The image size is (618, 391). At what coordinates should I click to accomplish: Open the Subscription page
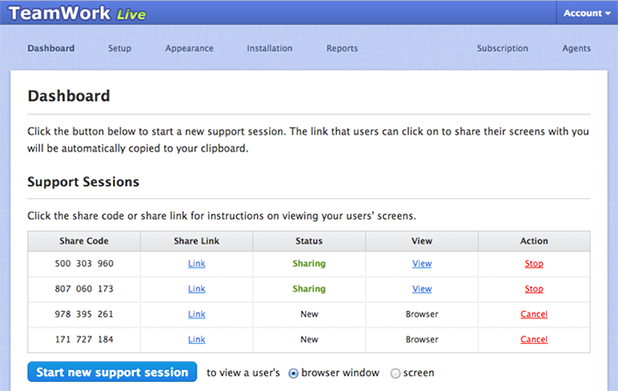(503, 48)
